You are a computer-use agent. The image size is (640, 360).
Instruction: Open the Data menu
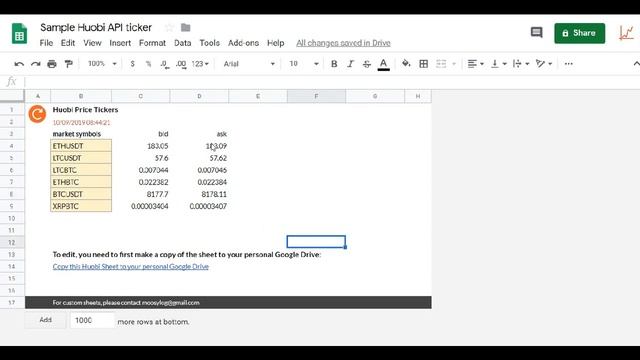182,43
